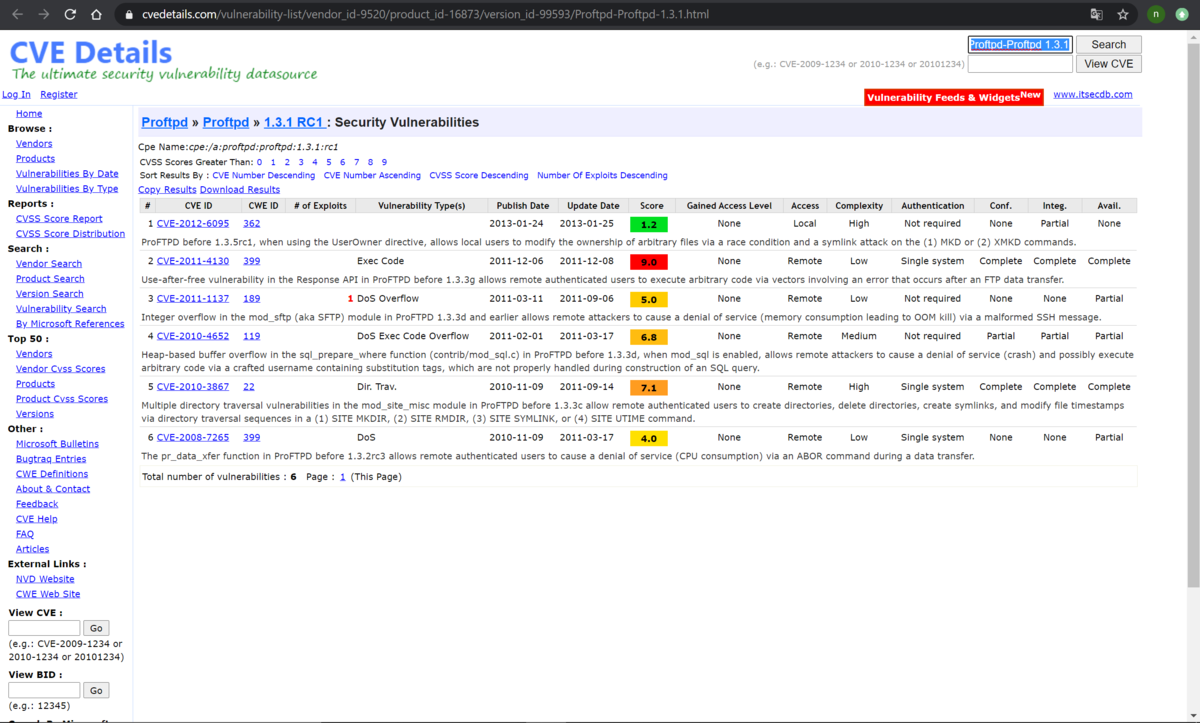
Task: Open Bugtraq Entries link
Action: [x=51, y=459]
